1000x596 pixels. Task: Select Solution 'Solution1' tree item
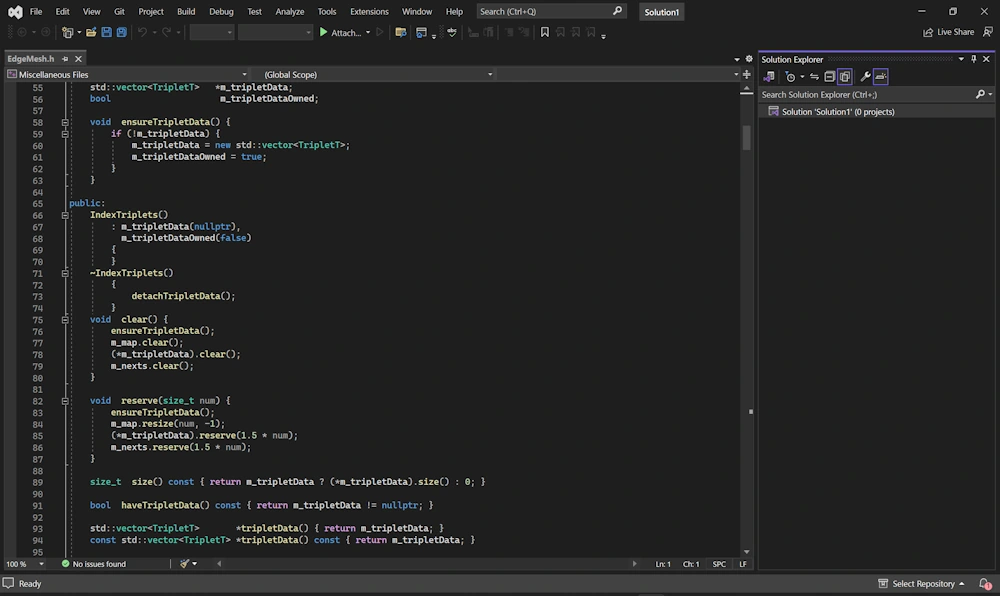[x=838, y=112]
